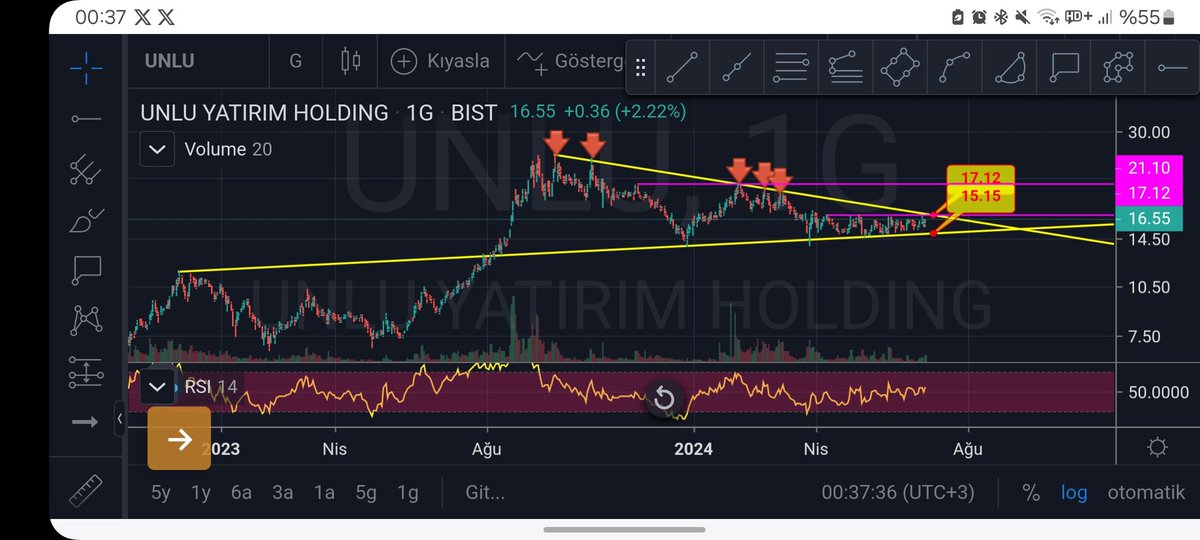The image size is (1200, 540).
Task: Select the ray line tool in favorites bar
Action: pos(737,67)
